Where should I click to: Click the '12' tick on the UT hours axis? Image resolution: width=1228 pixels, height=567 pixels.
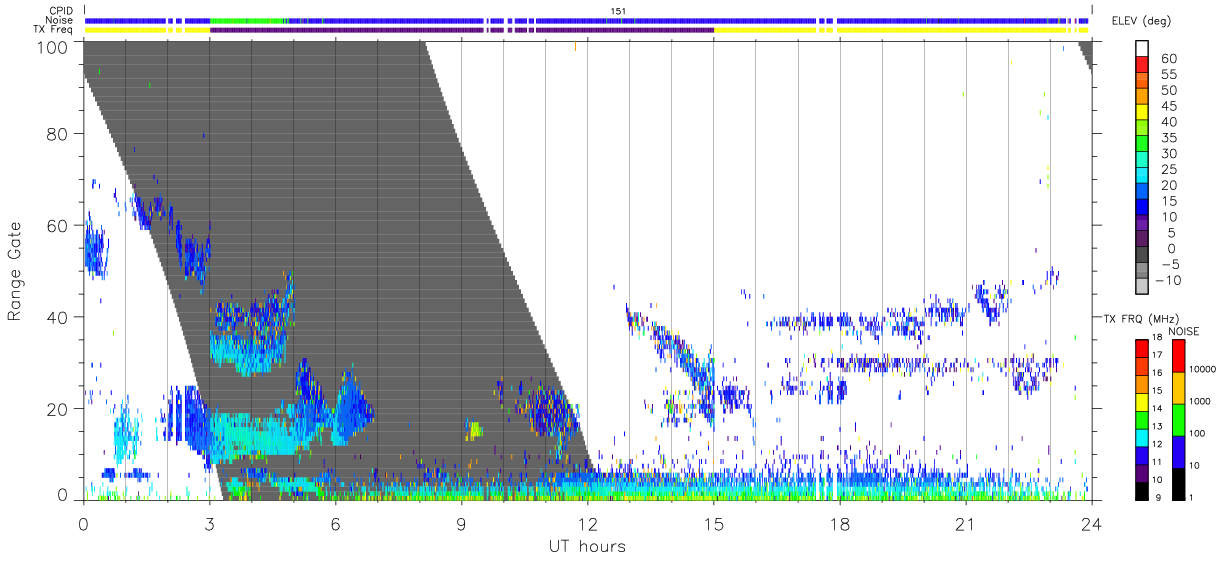tap(587, 523)
